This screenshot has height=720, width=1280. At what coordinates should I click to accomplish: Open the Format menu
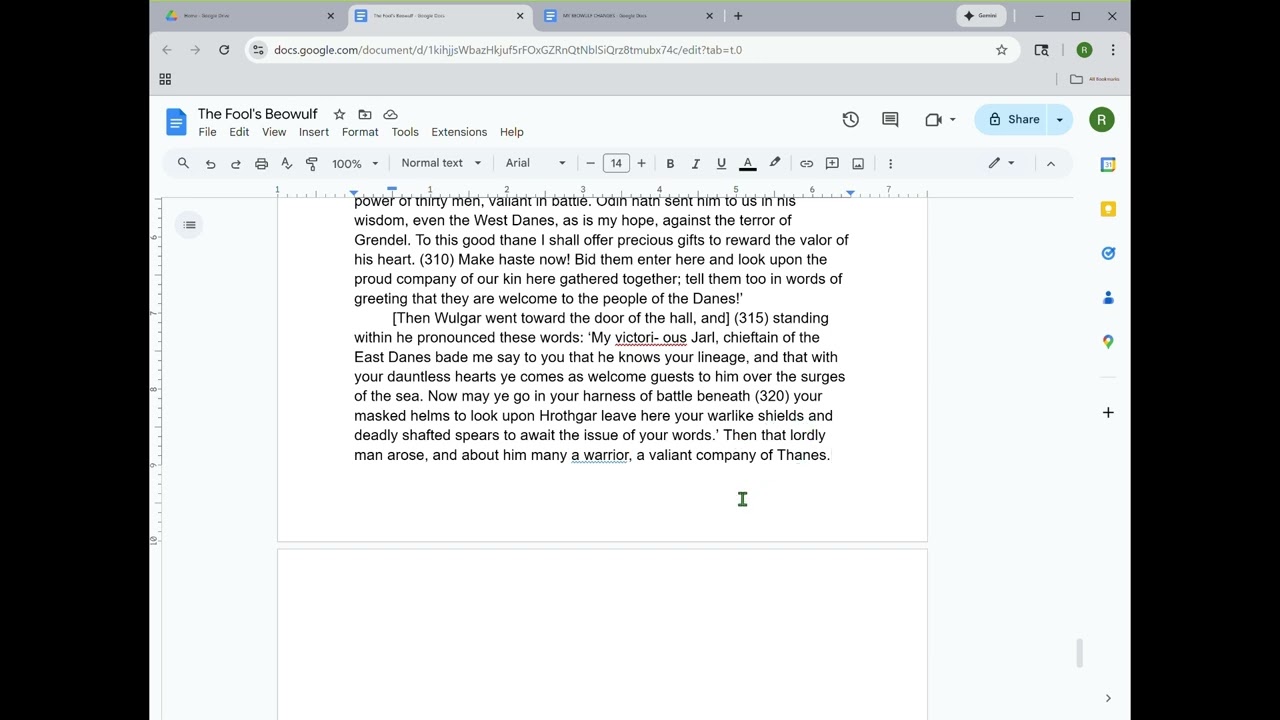click(360, 132)
